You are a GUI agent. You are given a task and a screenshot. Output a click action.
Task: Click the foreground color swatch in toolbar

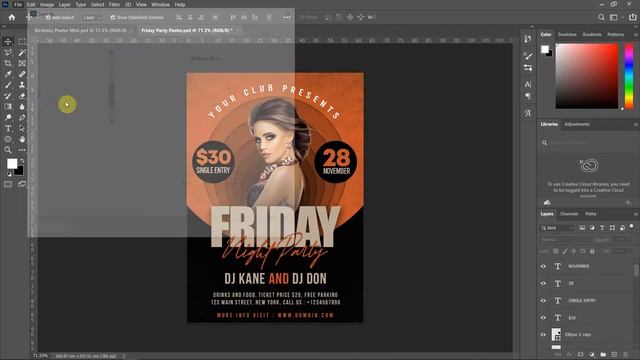[x=12, y=164]
